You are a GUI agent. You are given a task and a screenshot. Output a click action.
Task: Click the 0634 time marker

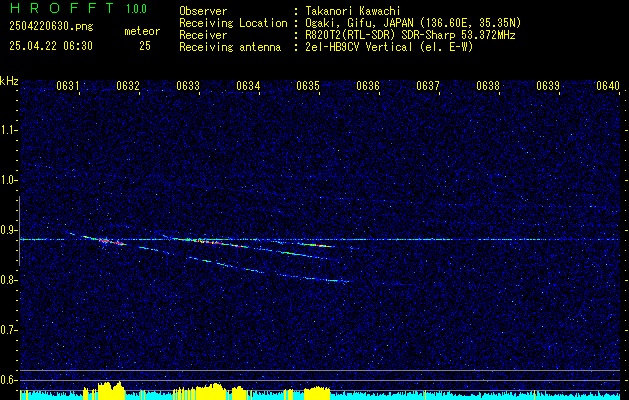248,85
